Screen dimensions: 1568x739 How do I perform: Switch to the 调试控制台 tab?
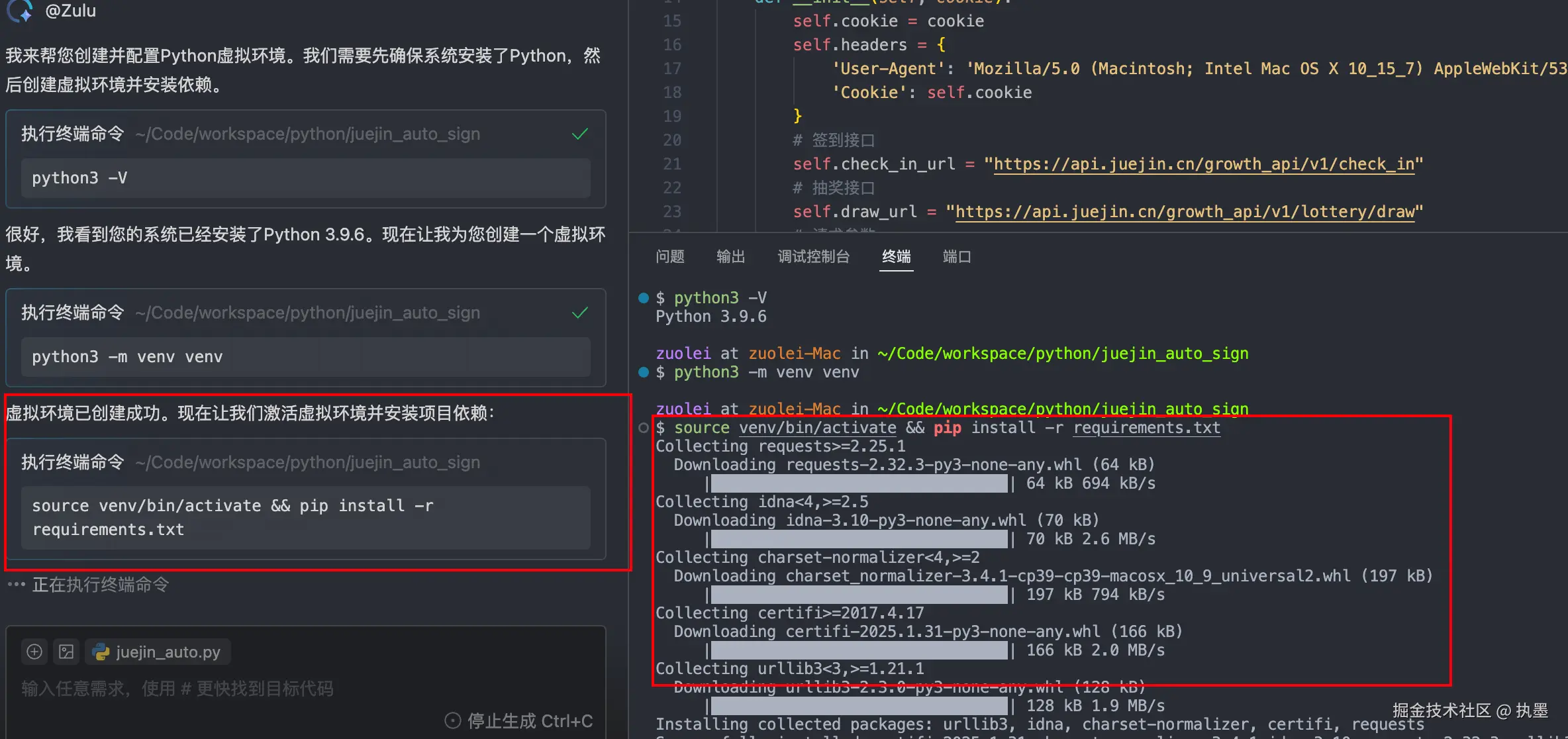coord(814,257)
